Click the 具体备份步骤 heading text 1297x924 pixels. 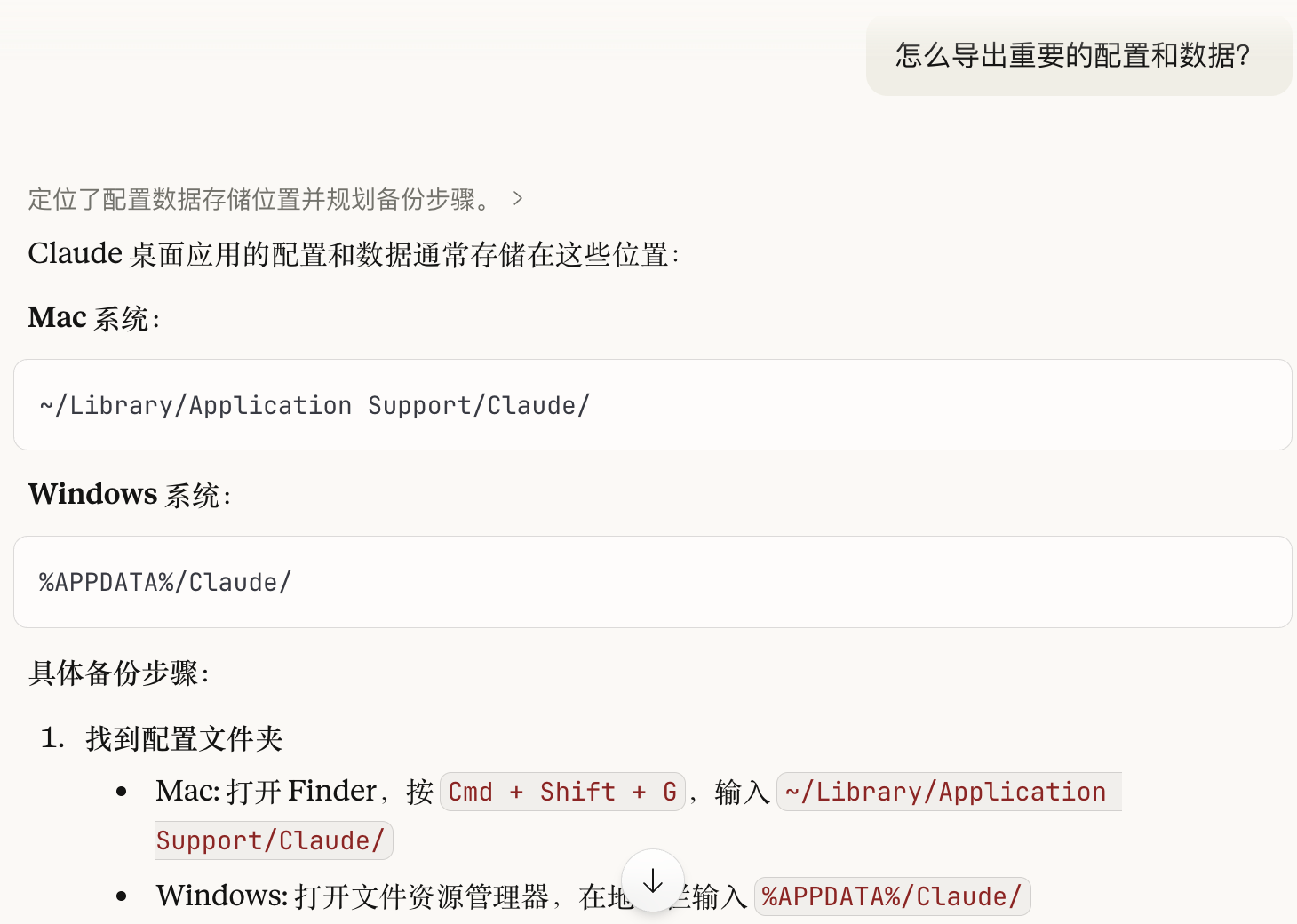point(118,673)
